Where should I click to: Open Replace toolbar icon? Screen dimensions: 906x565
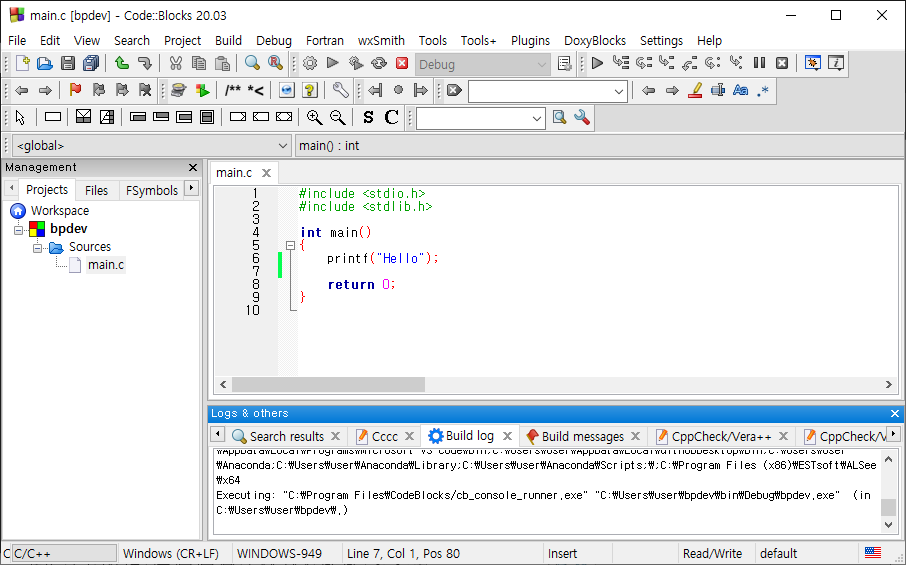click(x=275, y=63)
